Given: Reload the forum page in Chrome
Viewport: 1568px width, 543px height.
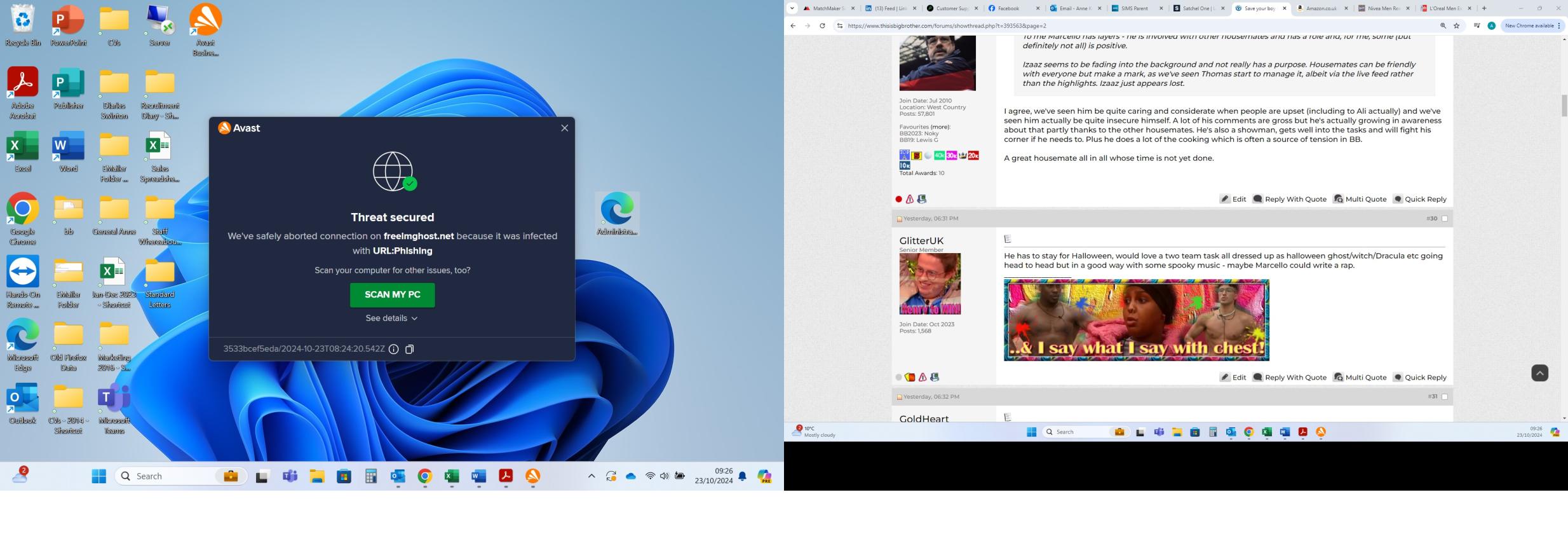Looking at the screenshot, I should pyautogui.click(x=822, y=26).
